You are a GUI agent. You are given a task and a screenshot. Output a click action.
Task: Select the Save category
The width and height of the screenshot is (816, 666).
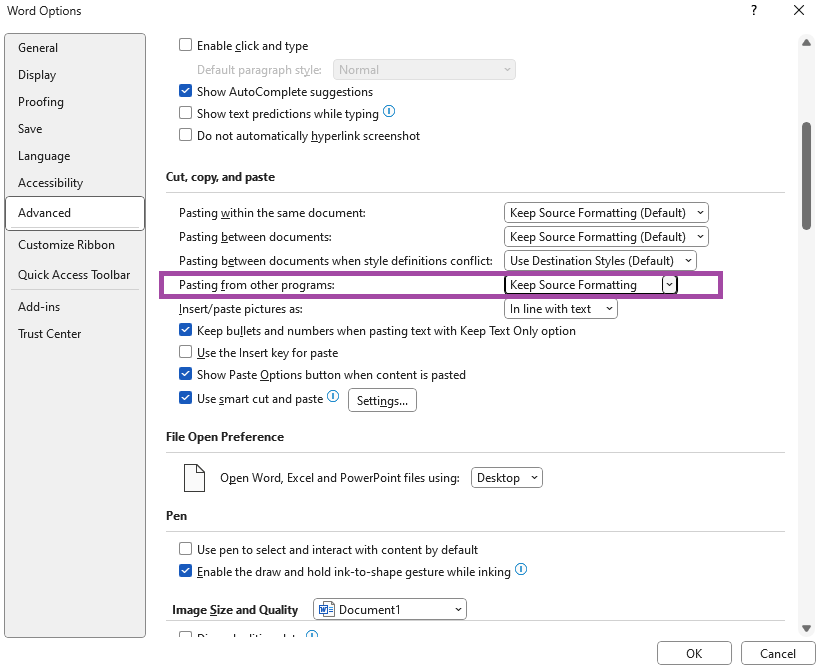(x=75, y=129)
